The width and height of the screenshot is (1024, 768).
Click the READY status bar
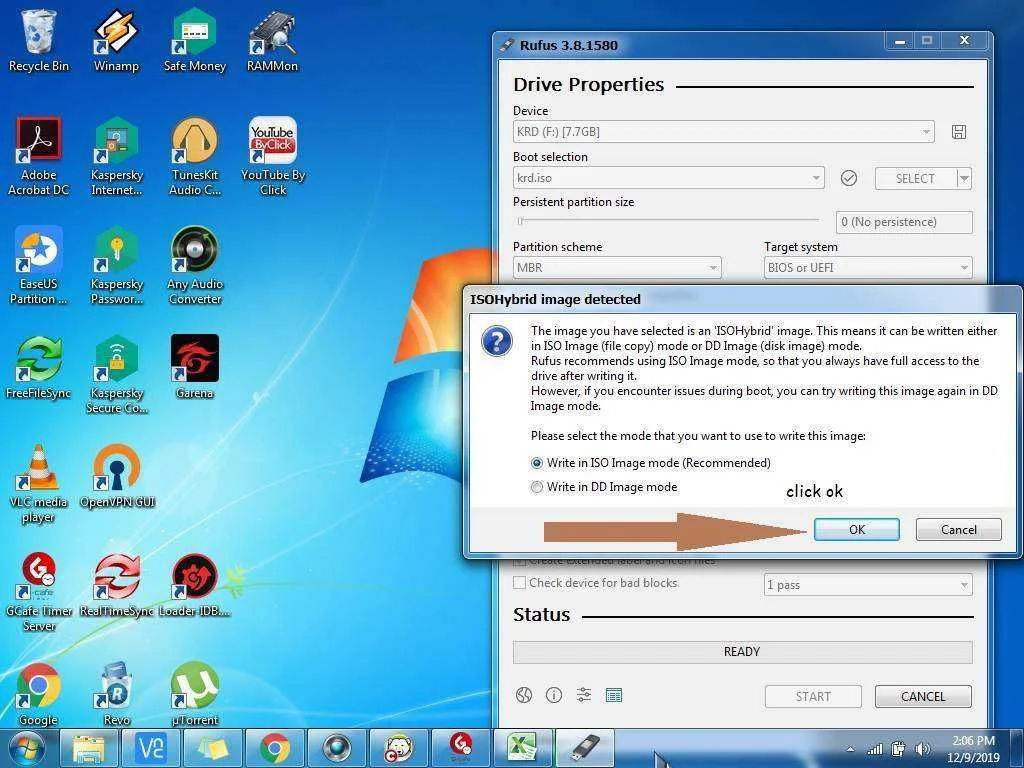(743, 652)
